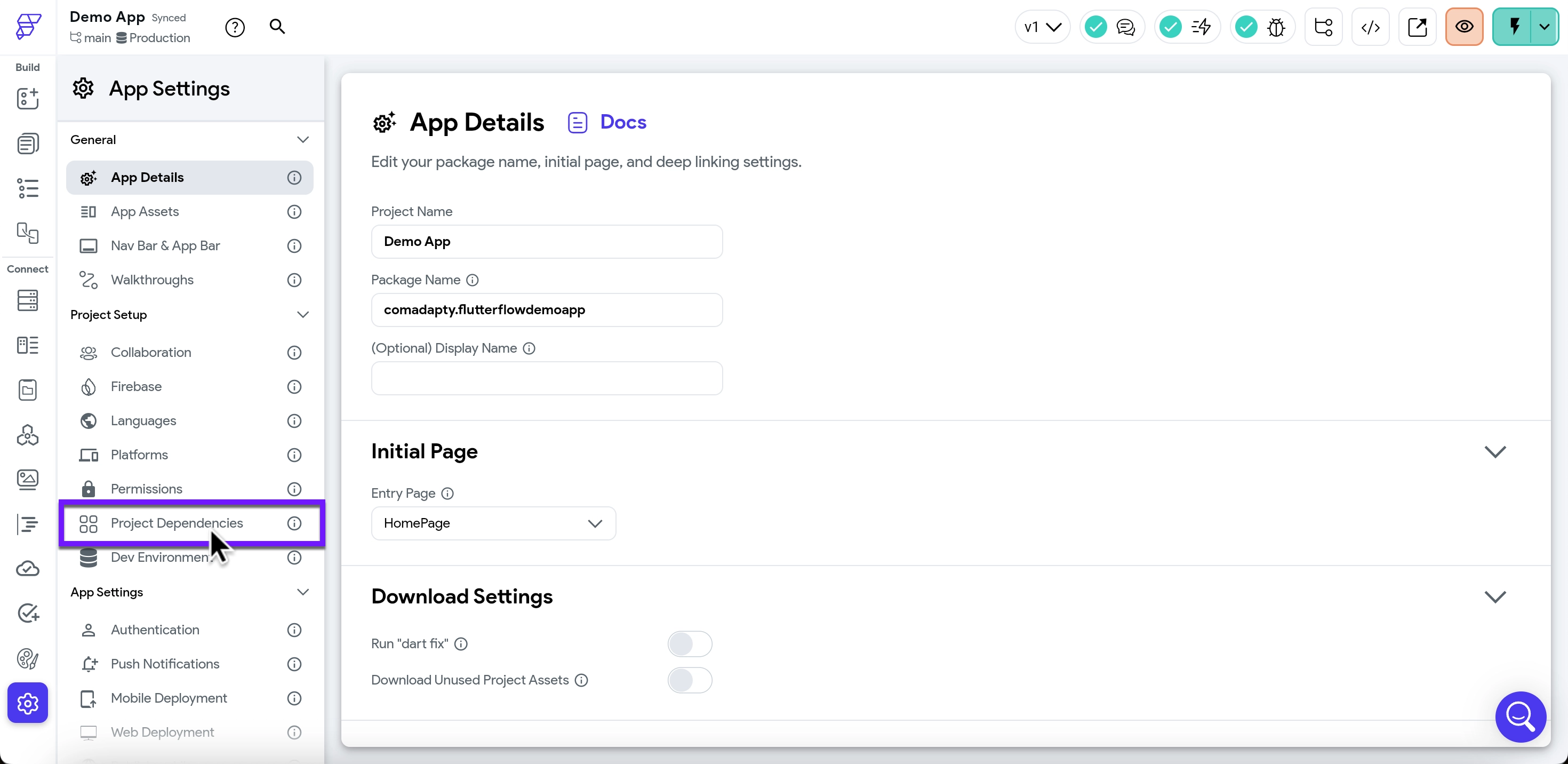
Task: Click the search magnifier in top bar
Action: tap(277, 27)
